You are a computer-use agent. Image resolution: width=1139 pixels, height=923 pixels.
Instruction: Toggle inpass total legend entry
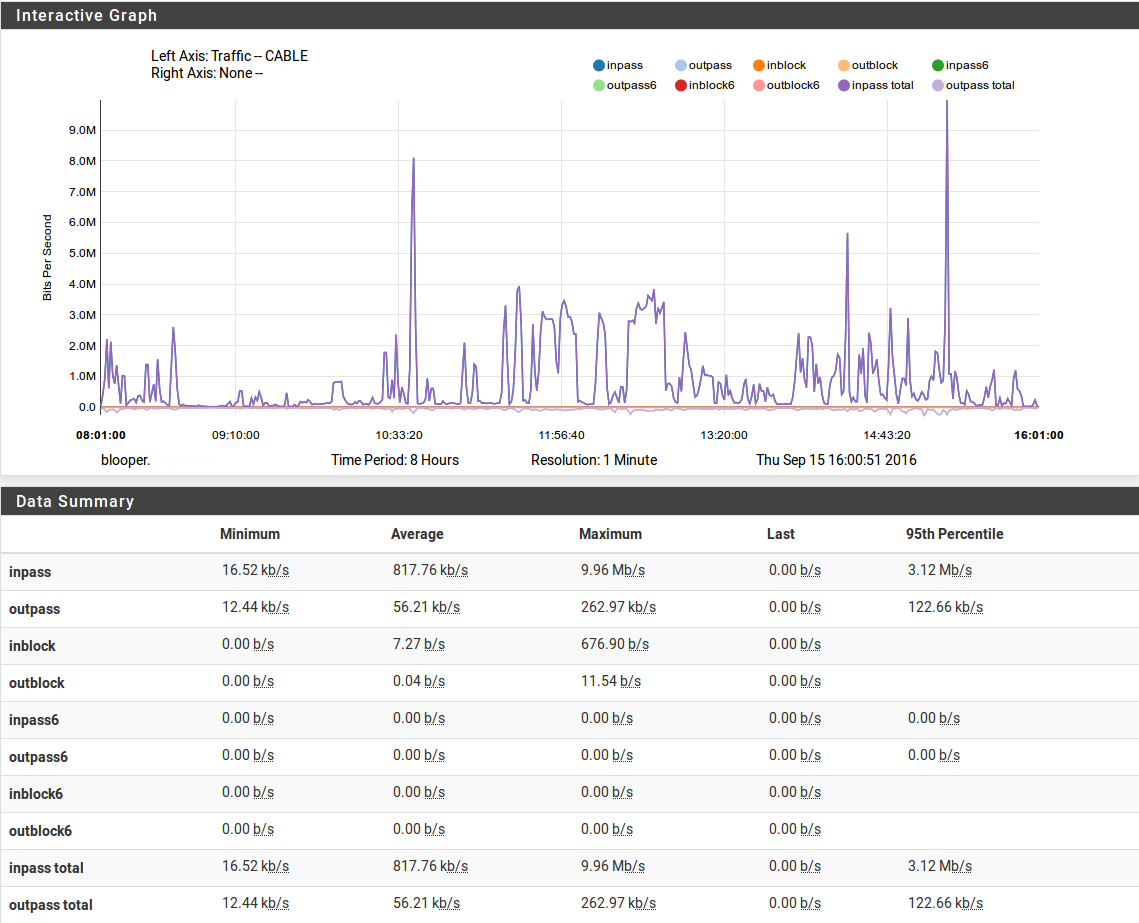[844, 86]
